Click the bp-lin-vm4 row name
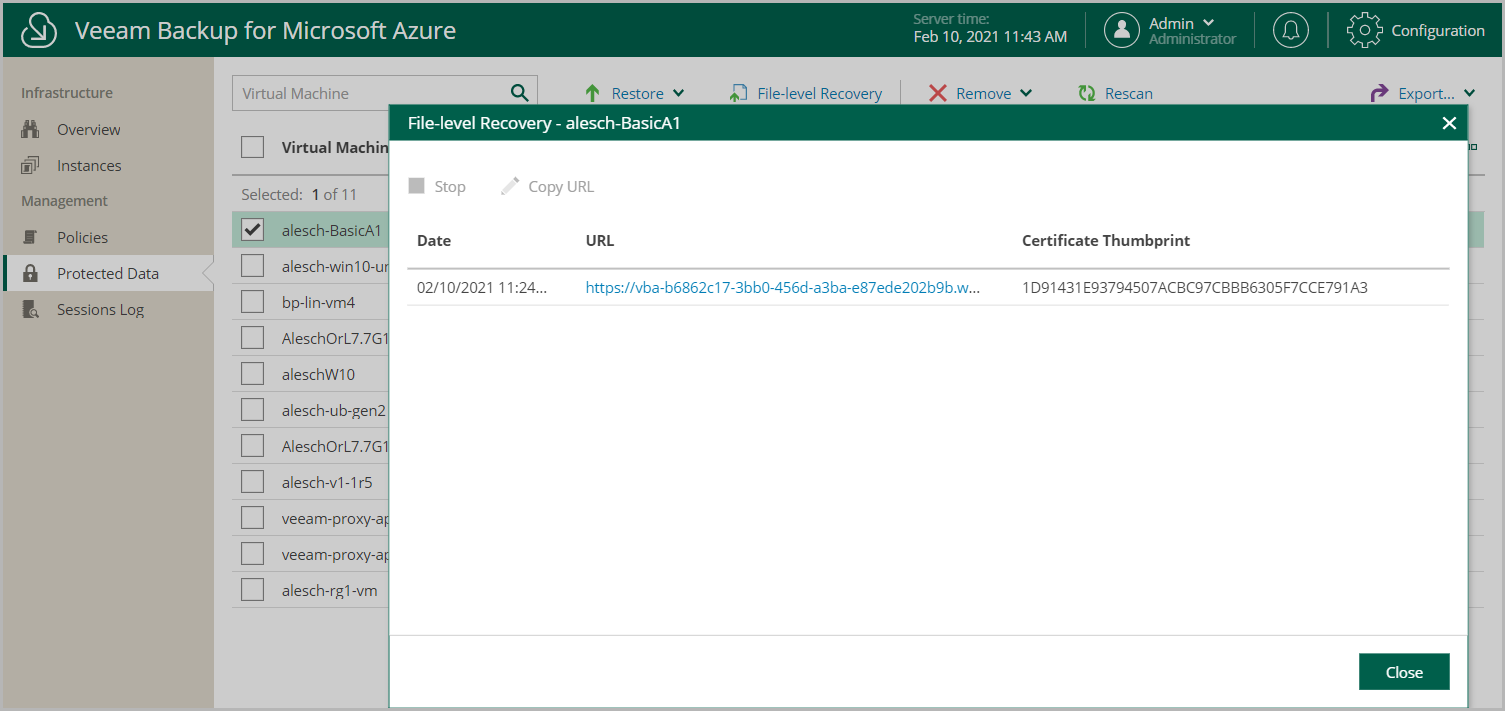The width and height of the screenshot is (1505, 711). coord(318,302)
